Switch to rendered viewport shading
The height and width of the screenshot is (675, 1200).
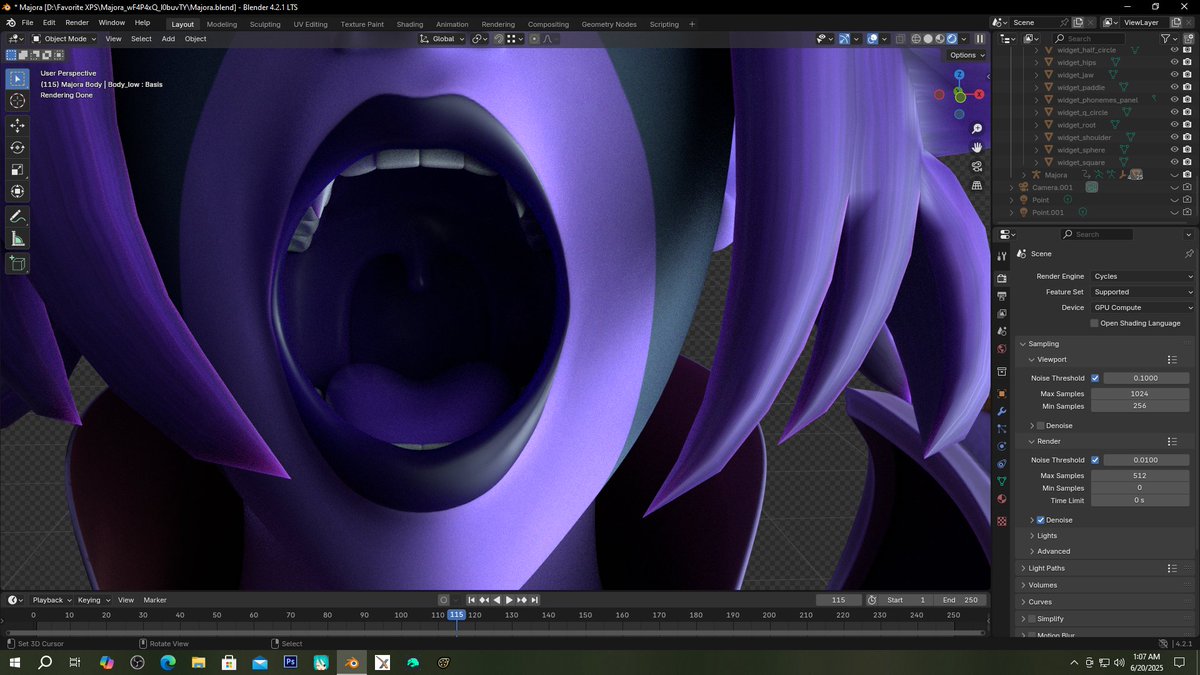click(x=950, y=39)
